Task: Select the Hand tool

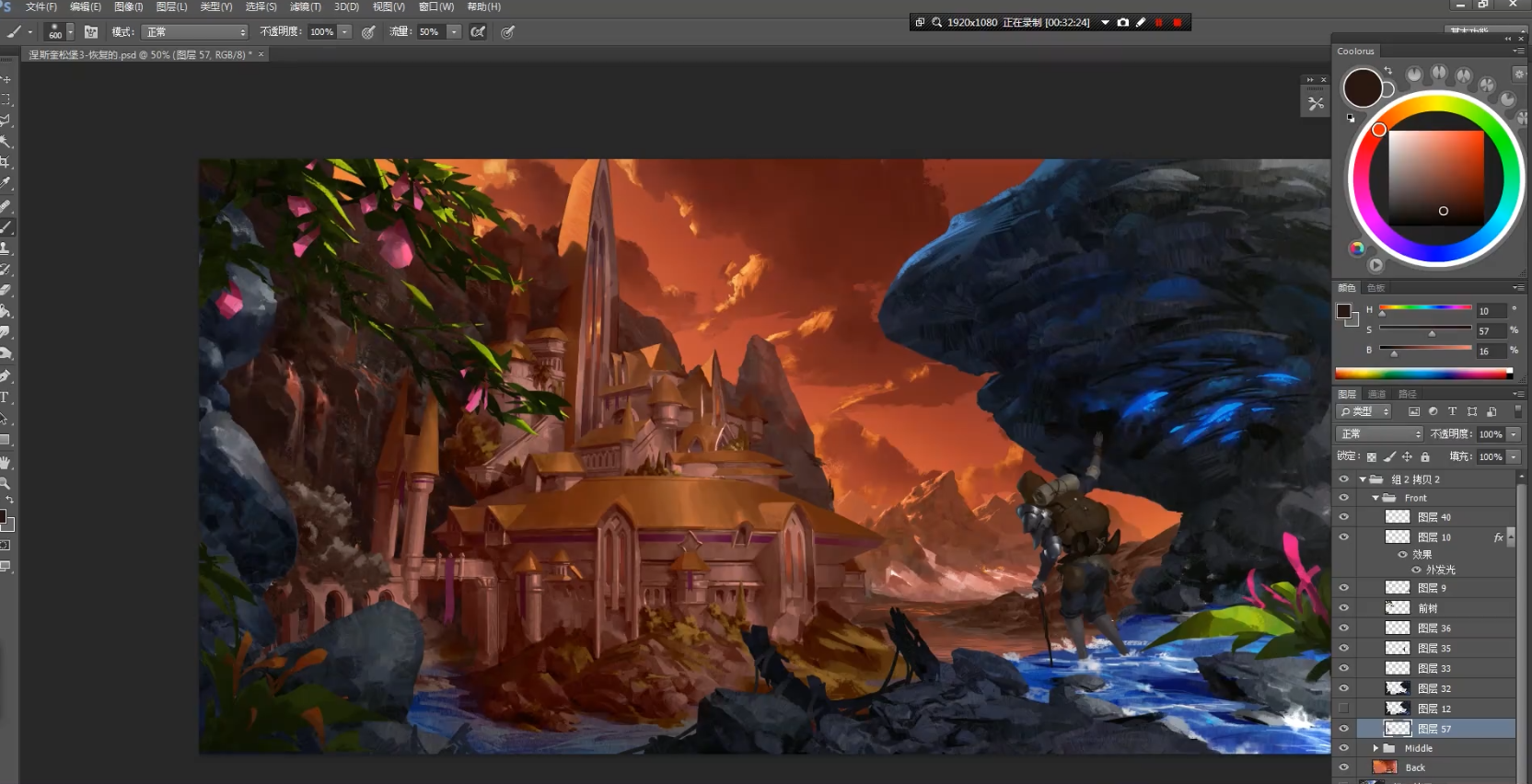Action: pos(5,462)
